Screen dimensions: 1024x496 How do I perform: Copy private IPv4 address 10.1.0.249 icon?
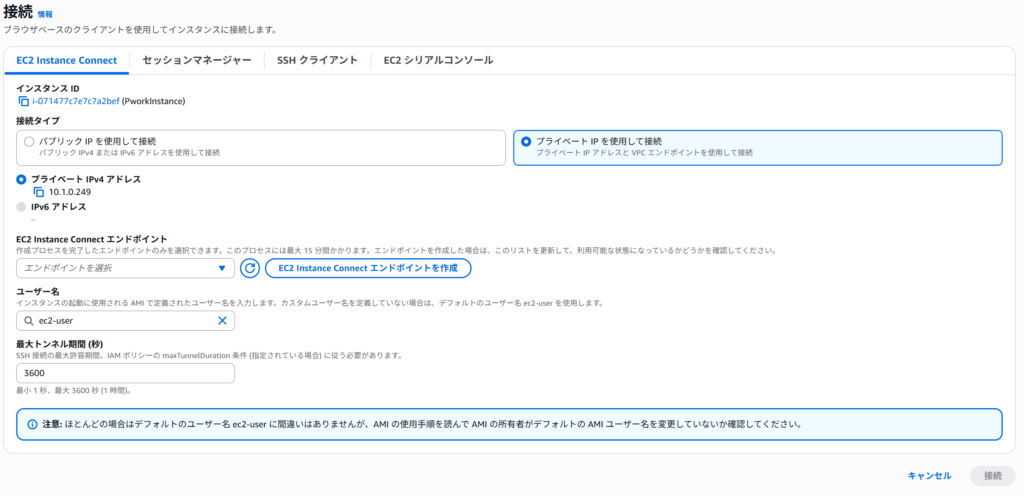coord(39,192)
